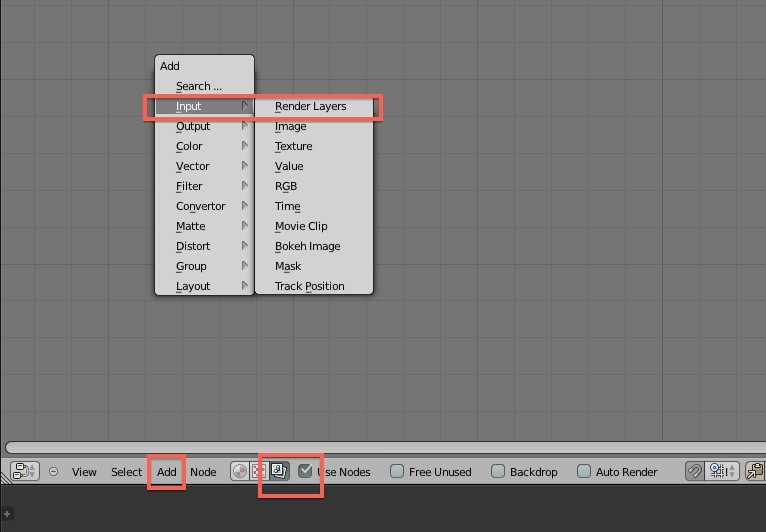The width and height of the screenshot is (766, 532).
Task: Add a Mask input node
Action: [314, 266]
